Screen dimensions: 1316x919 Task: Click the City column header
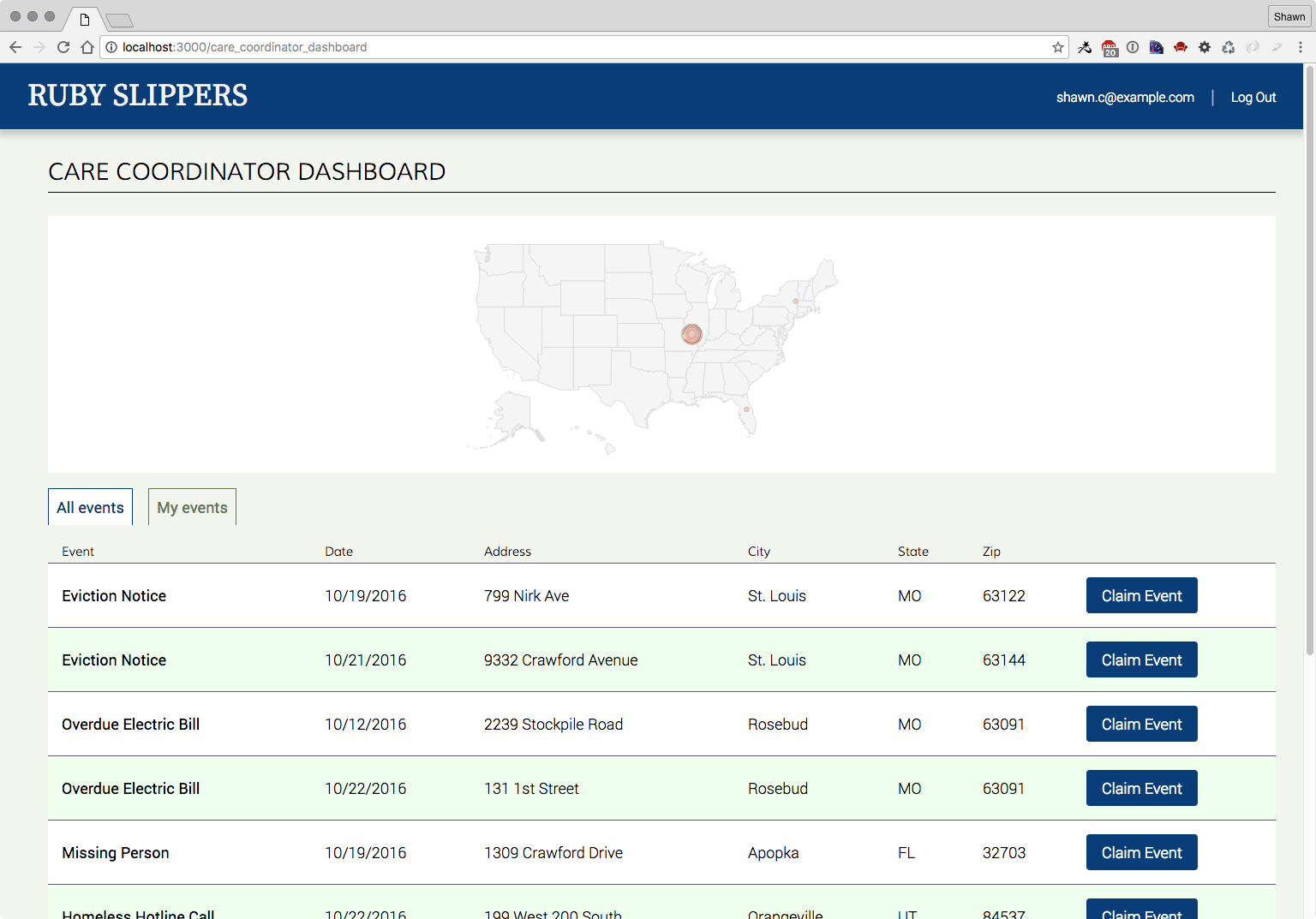pos(759,552)
